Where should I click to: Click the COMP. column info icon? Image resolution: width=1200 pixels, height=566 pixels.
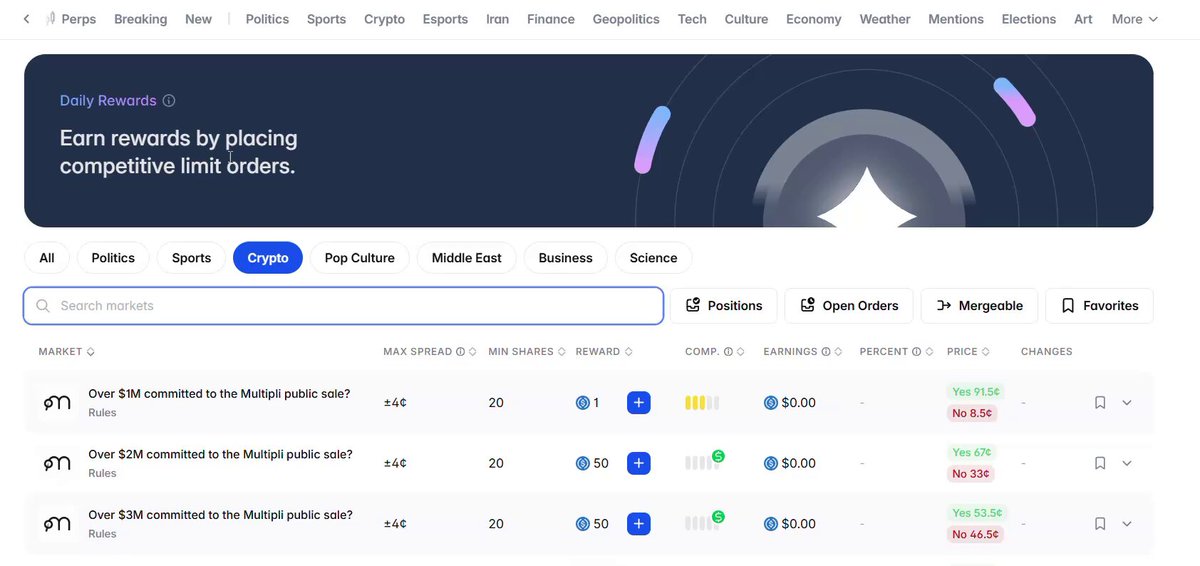tap(728, 352)
